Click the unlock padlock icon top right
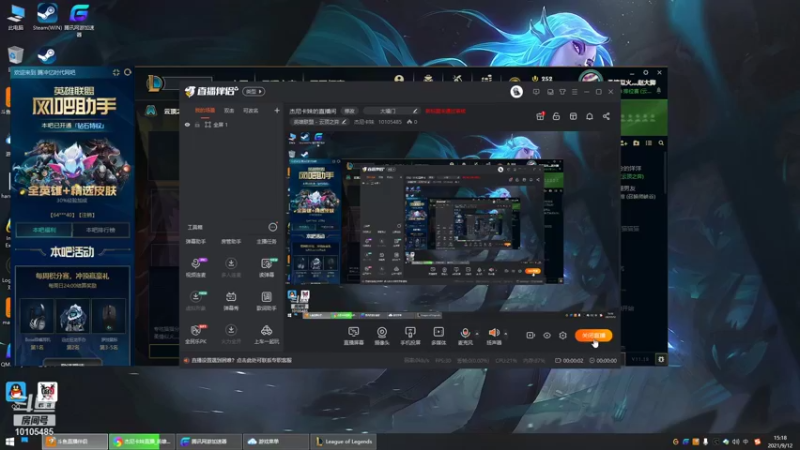The image size is (800, 450). point(556,116)
